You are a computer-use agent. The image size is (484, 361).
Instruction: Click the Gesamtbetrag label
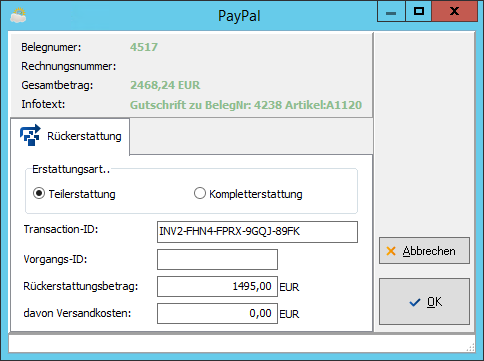point(57,85)
